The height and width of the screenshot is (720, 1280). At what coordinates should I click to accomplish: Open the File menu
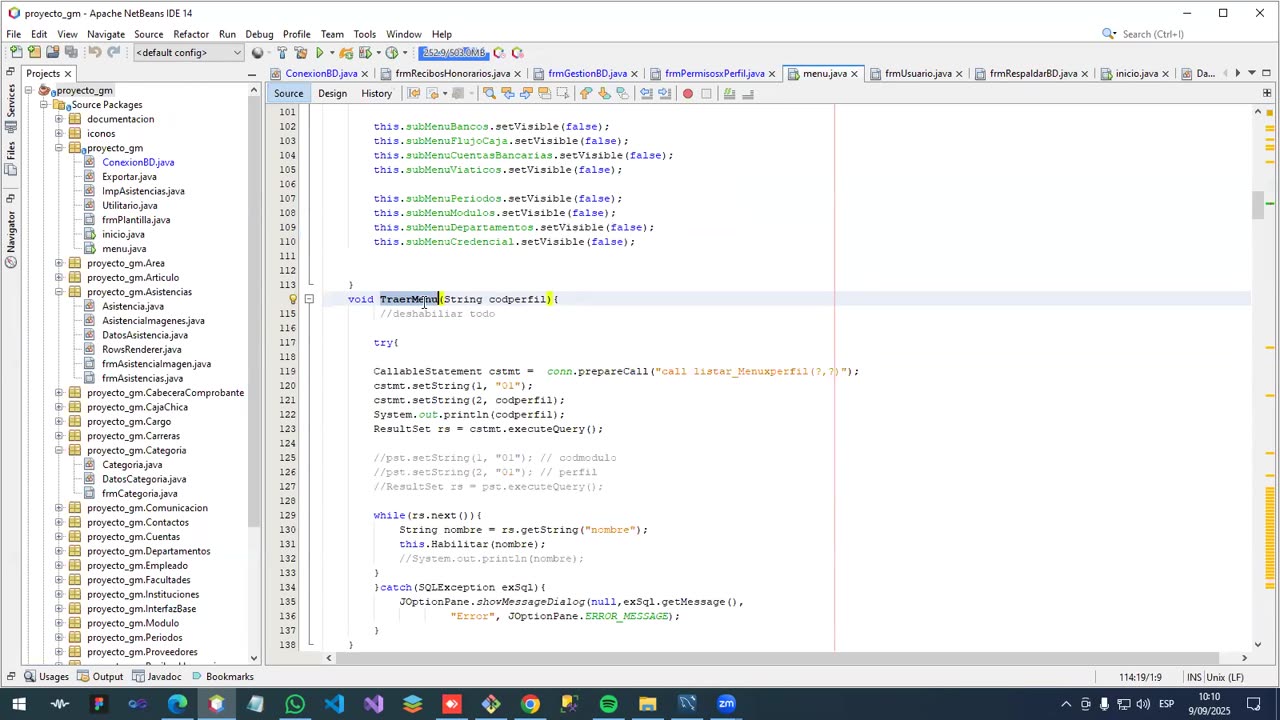click(x=14, y=34)
